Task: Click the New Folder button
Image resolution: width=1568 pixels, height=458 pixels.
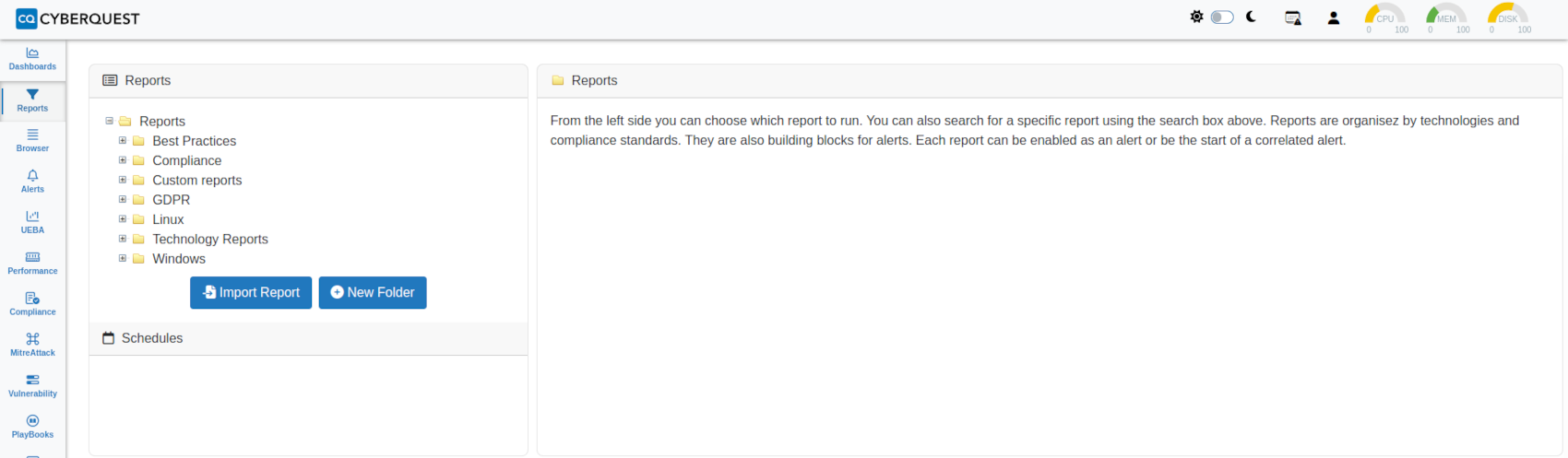Action: coord(373,293)
